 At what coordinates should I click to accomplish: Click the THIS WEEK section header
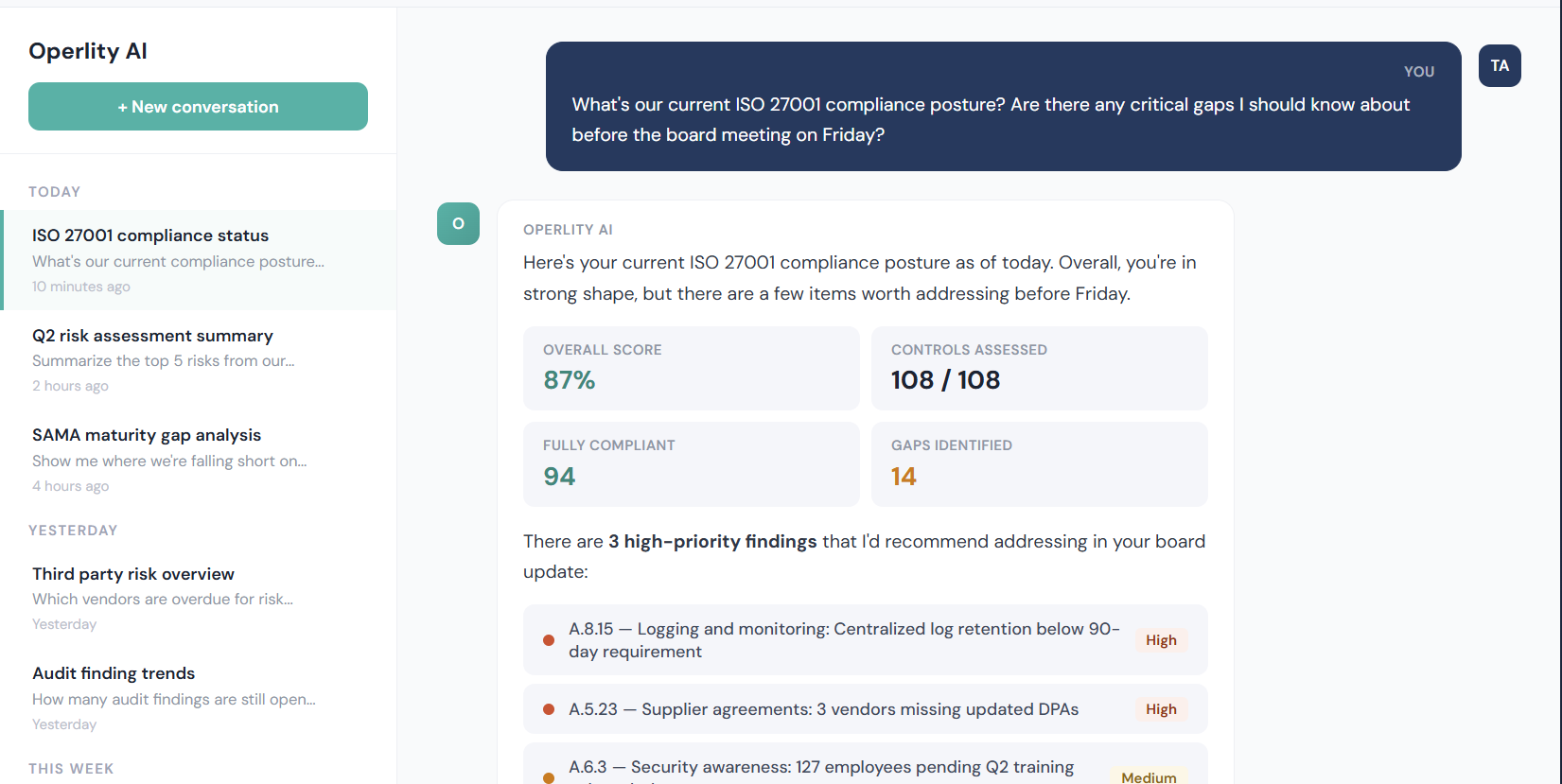71,769
